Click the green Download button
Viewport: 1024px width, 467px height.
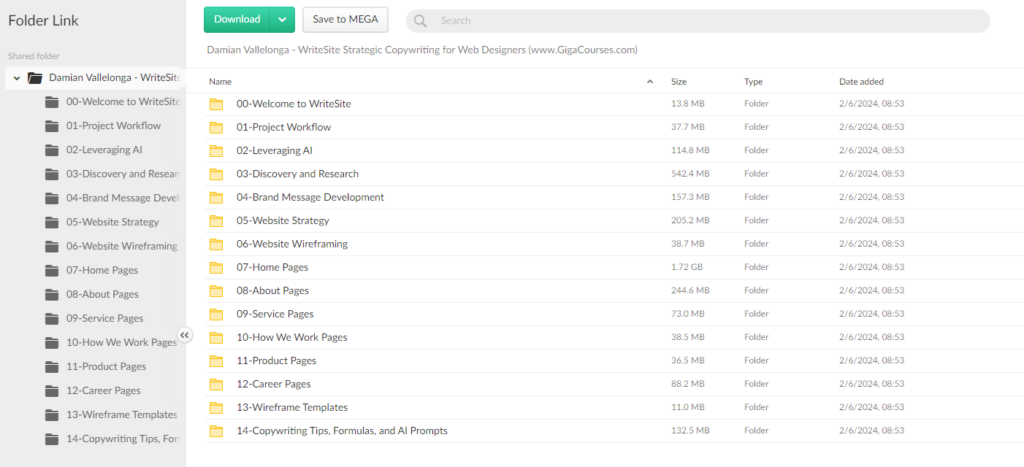click(237, 19)
